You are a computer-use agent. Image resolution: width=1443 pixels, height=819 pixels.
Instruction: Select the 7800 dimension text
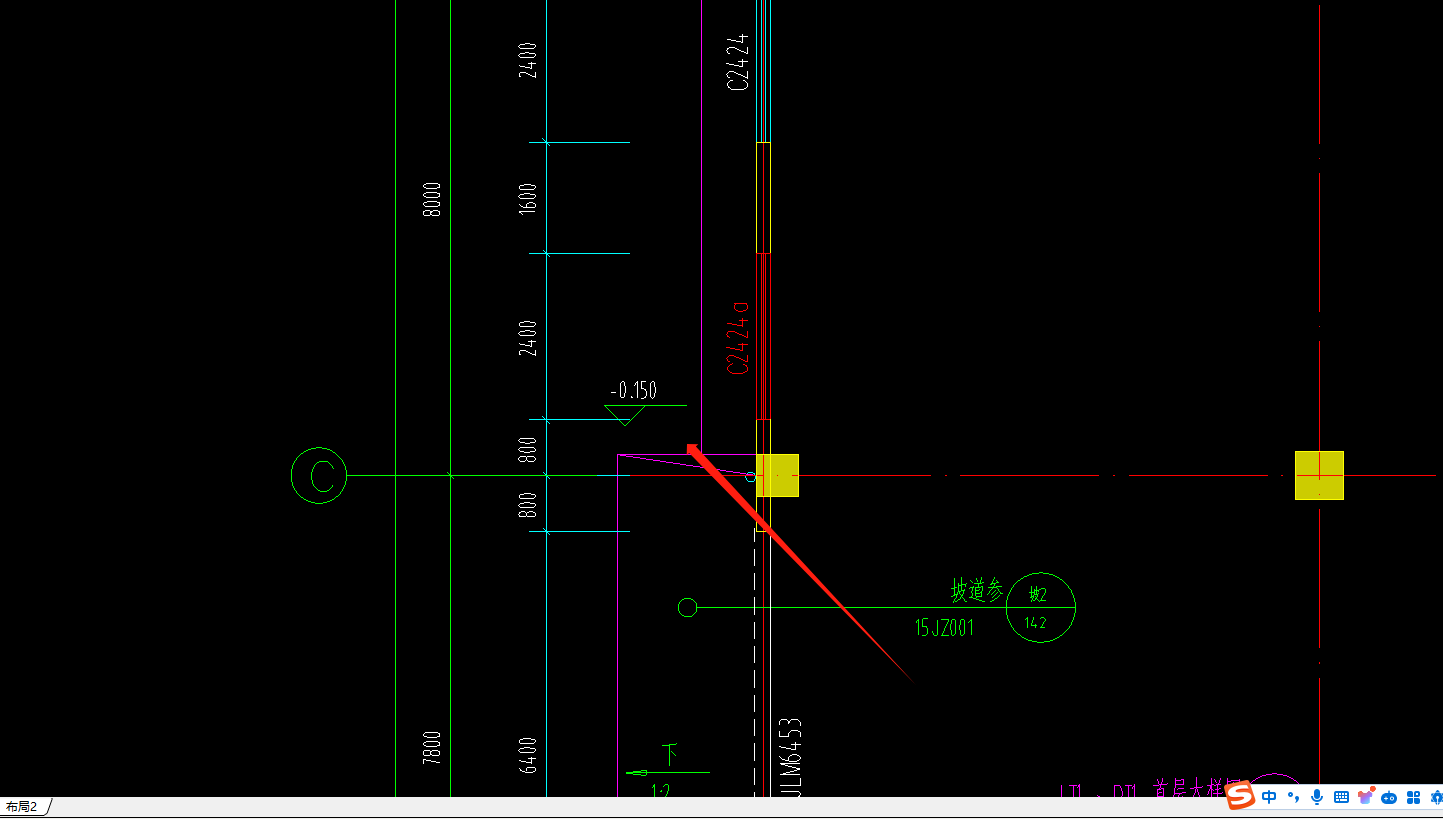tap(432, 747)
